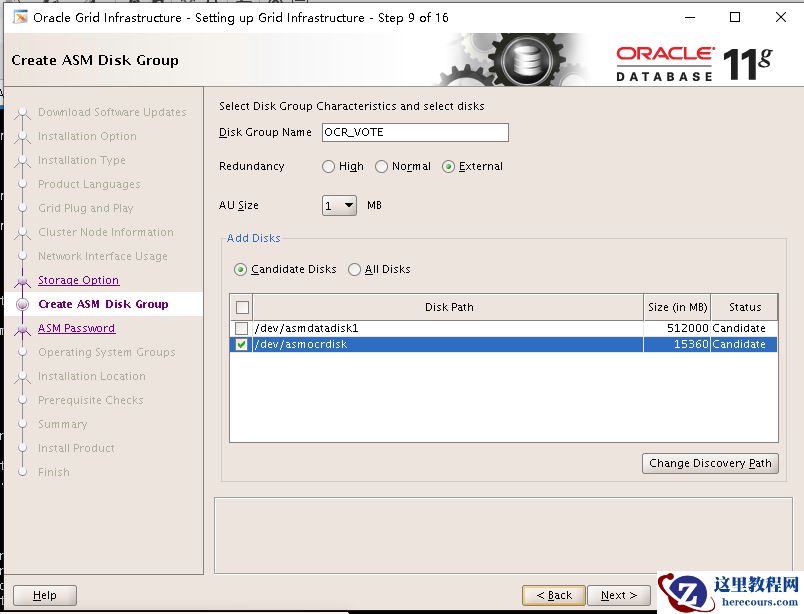Jump to the ASM Password step link
The height and width of the screenshot is (614, 804).
coord(76,328)
